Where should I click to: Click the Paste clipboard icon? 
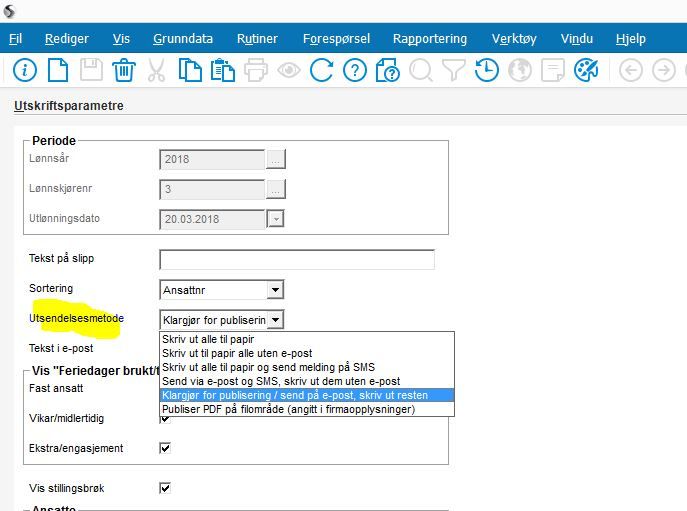(223, 70)
